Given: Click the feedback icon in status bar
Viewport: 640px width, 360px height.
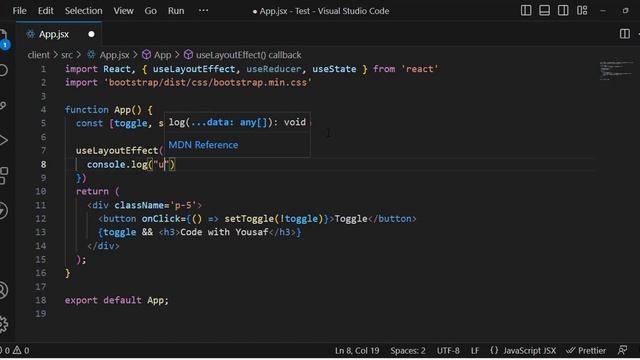Looking at the screenshot, I should pyautogui.click(x=622, y=350).
